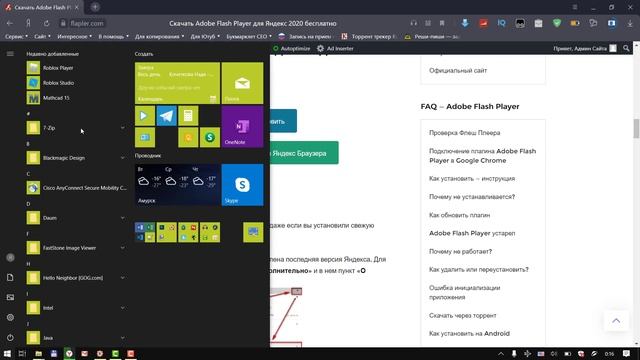Open the action center notification icon

point(627,353)
